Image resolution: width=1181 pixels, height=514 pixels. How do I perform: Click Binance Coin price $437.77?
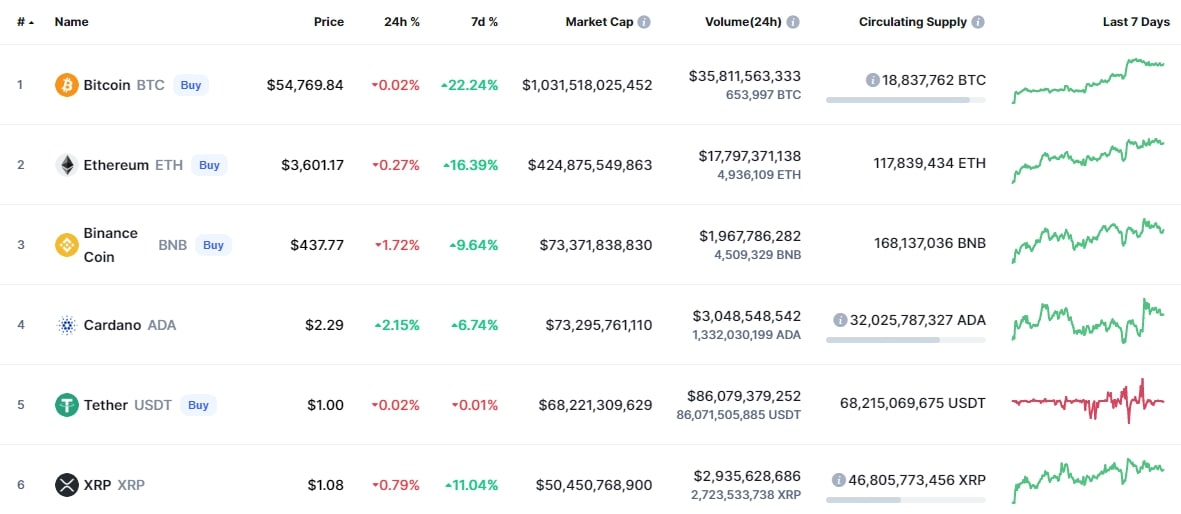click(x=317, y=245)
